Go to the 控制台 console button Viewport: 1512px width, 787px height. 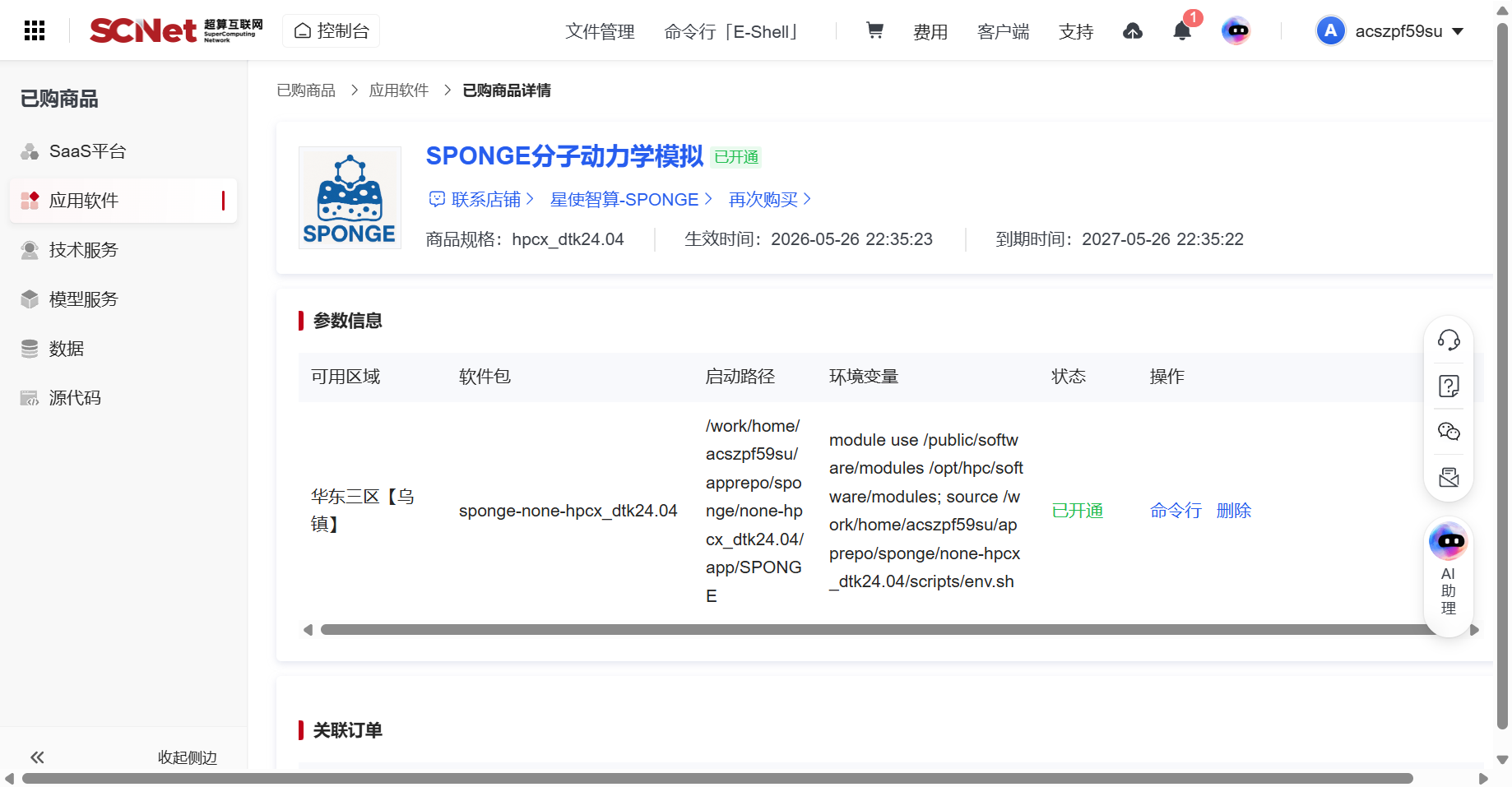(x=332, y=31)
